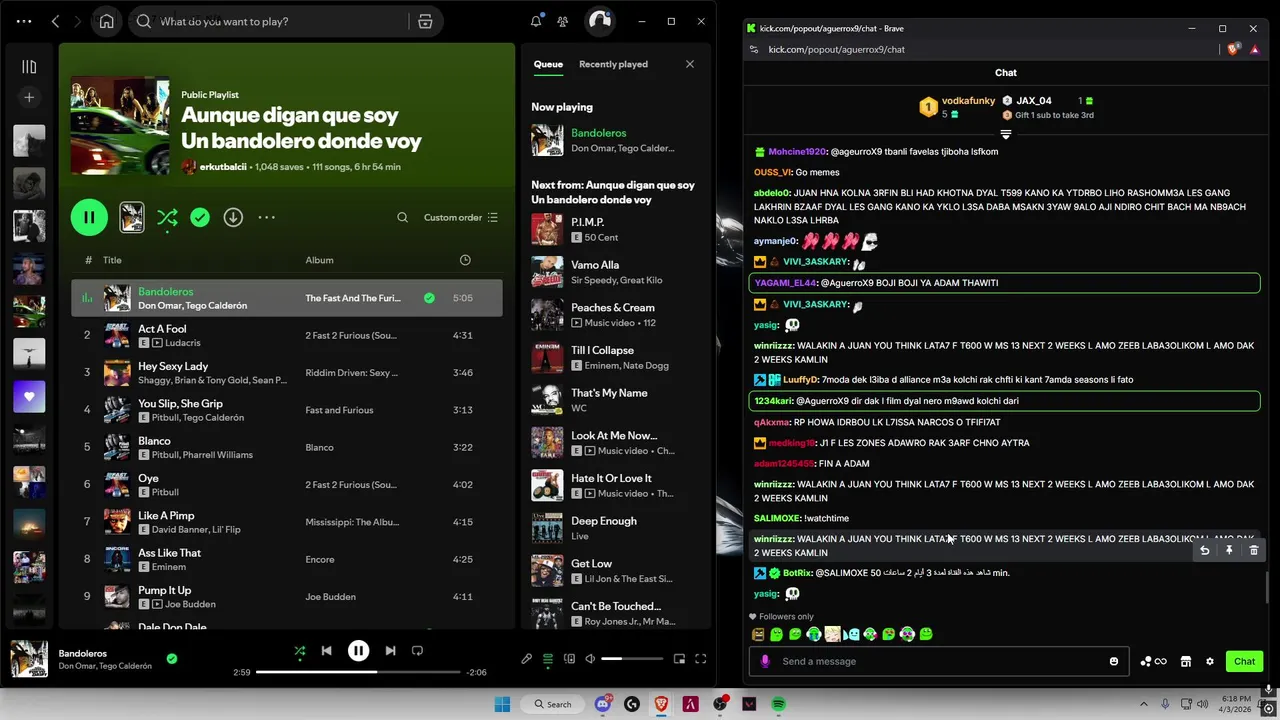Open Spotify notifications bell
The height and width of the screenshot is (720, 1280).
[536, 21]
